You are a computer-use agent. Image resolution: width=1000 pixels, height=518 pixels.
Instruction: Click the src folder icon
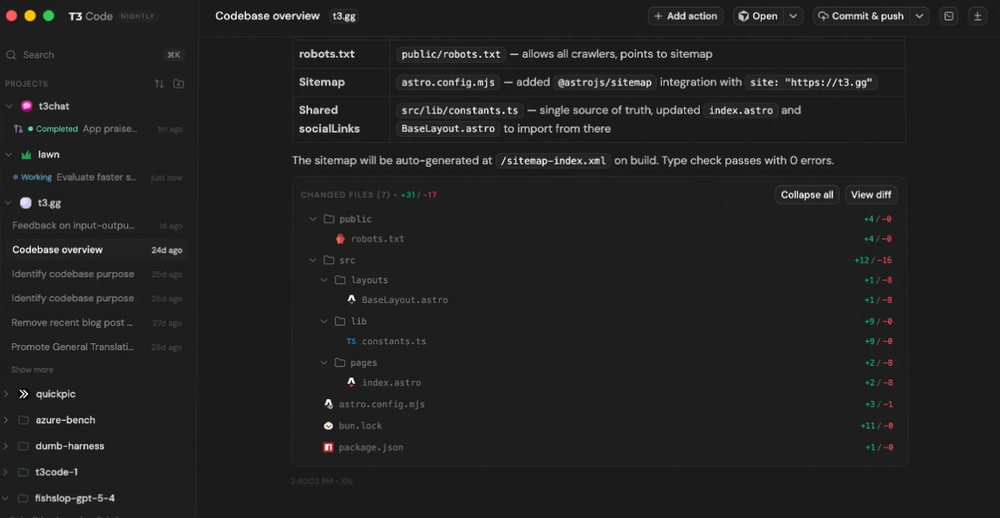[x=328, y=260]
